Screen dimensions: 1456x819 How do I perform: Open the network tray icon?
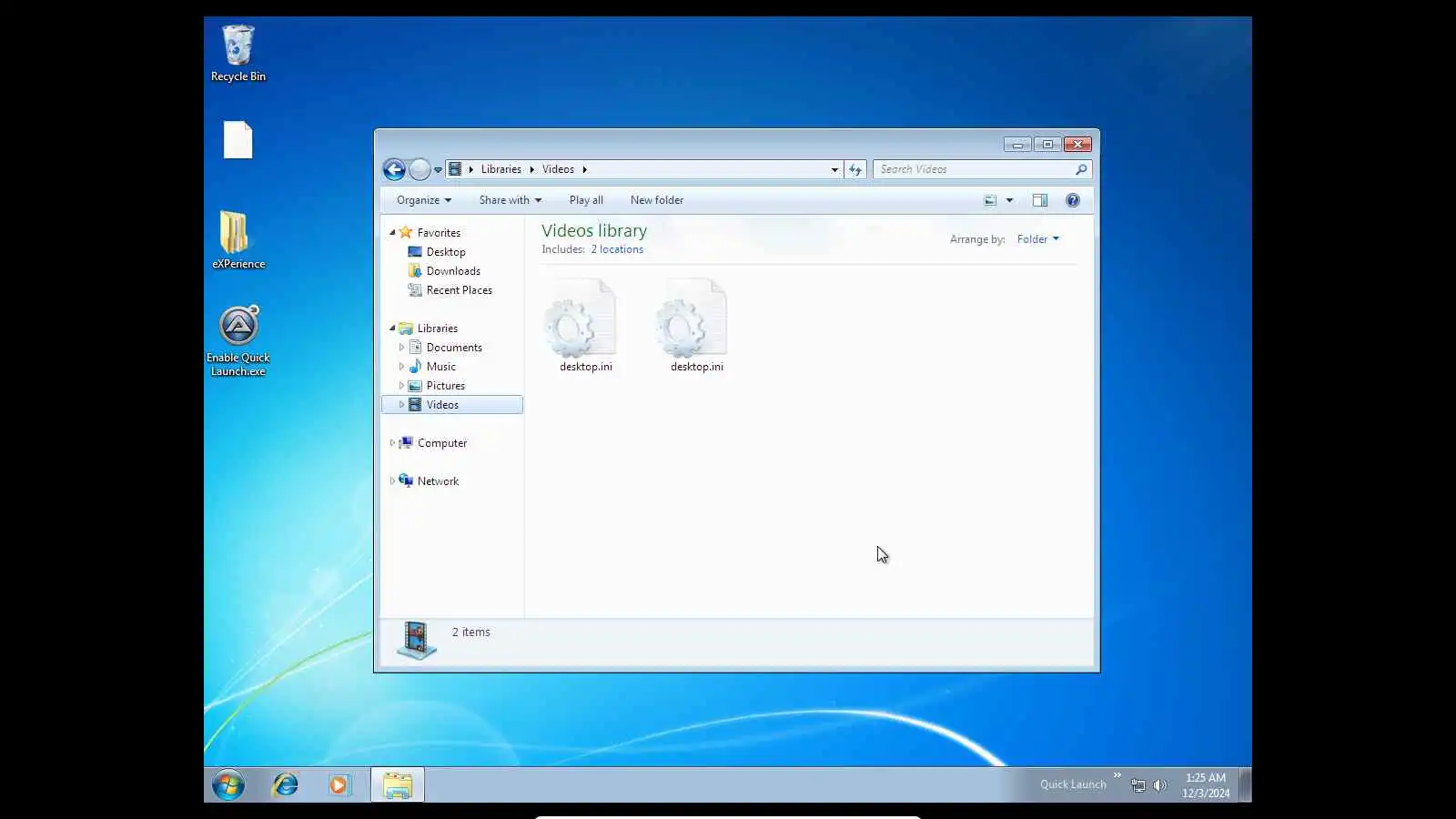coord(1138,785)
